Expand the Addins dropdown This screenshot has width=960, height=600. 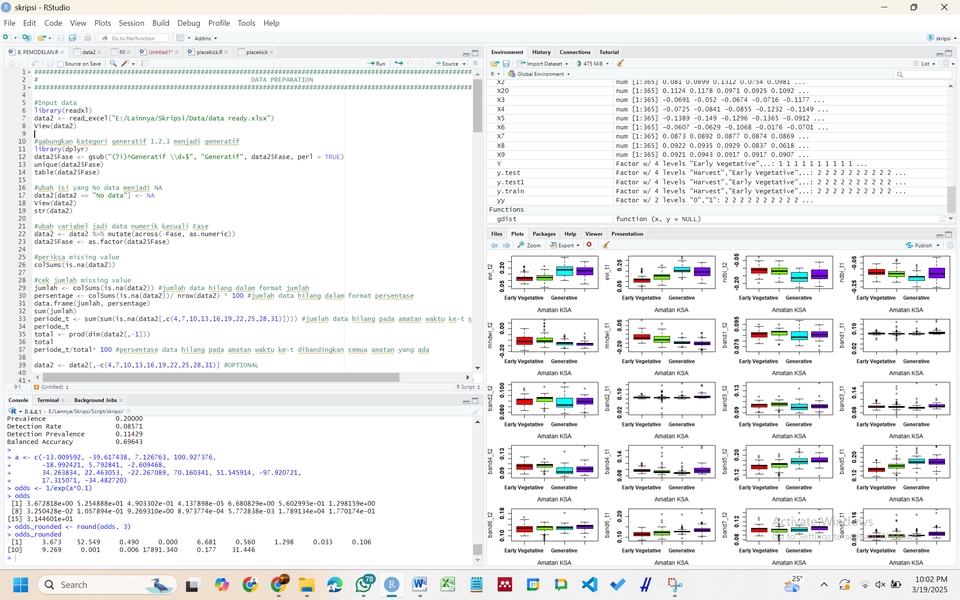tap(205, 38)
